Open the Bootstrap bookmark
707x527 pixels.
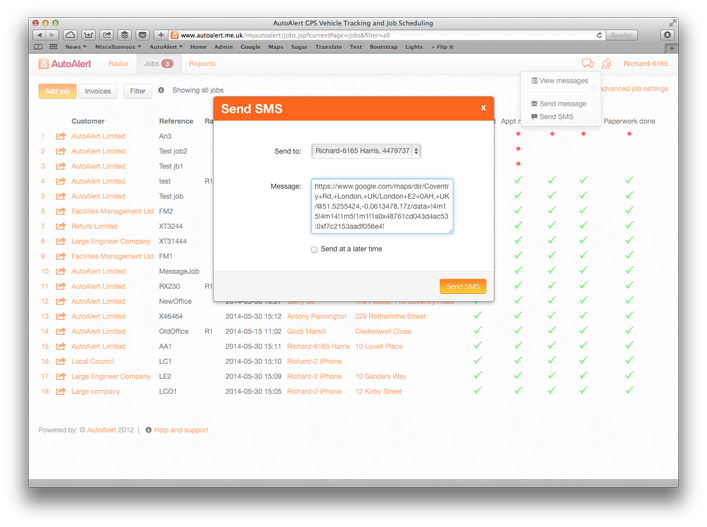384,47
